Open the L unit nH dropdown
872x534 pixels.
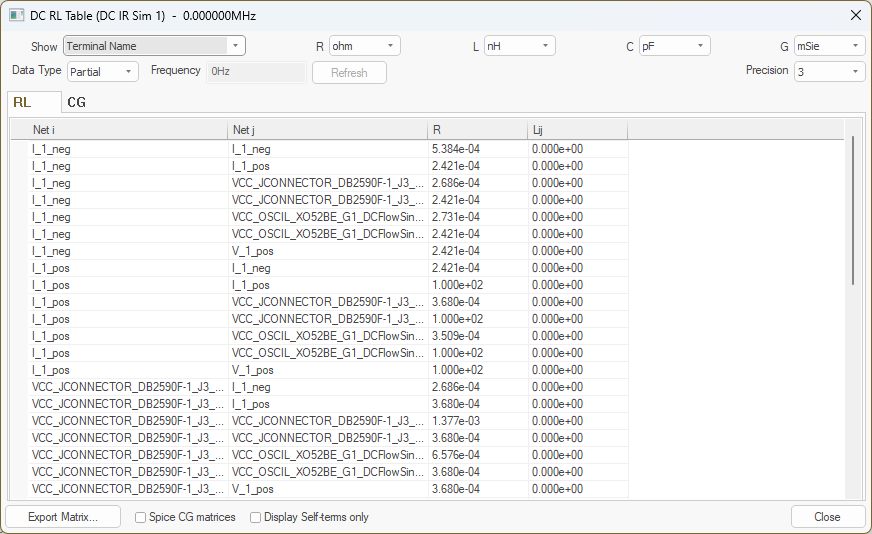pyautogui.click(x=519, y=46)
